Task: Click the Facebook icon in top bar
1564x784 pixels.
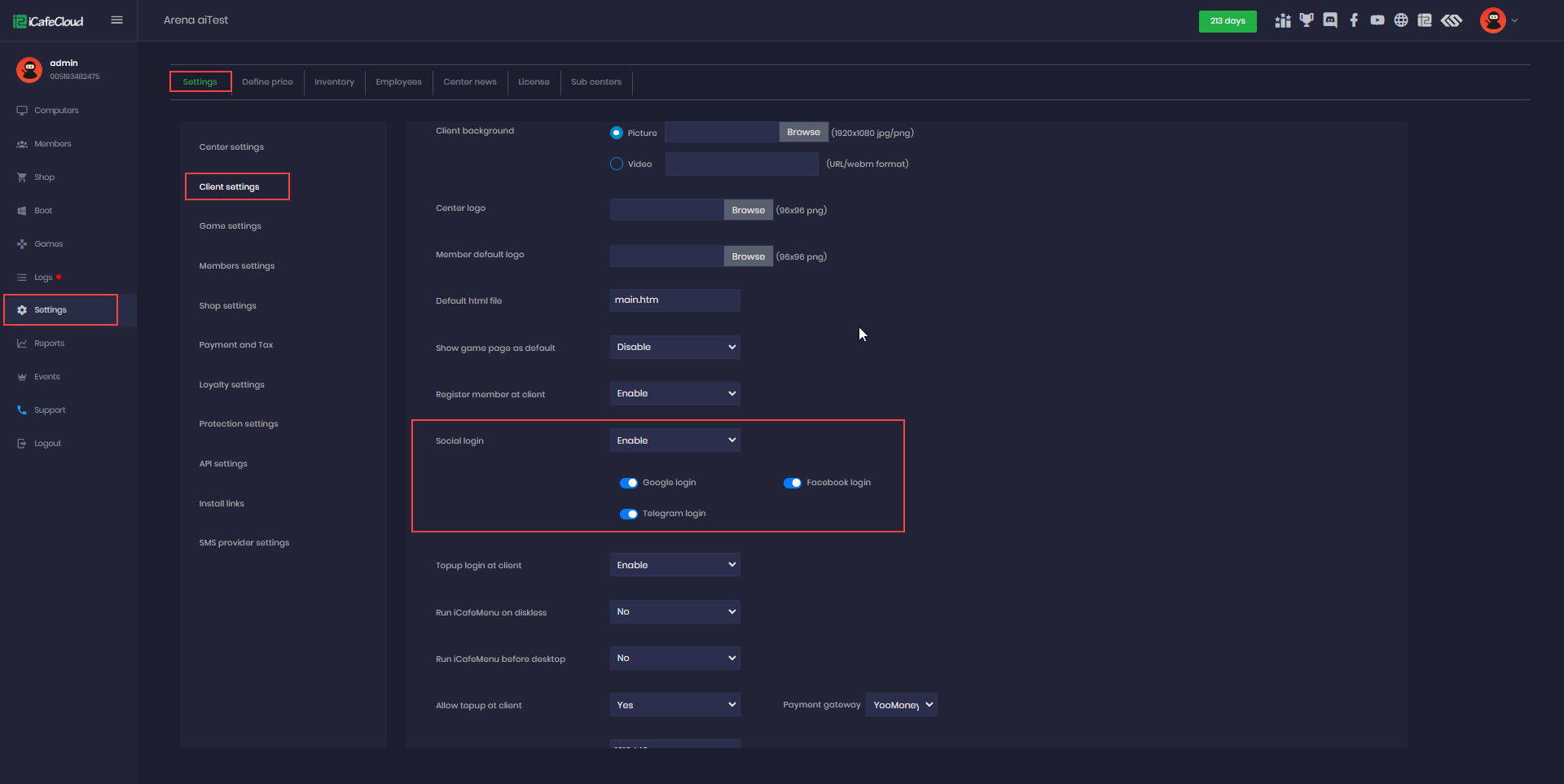Action: [1354, 20]
